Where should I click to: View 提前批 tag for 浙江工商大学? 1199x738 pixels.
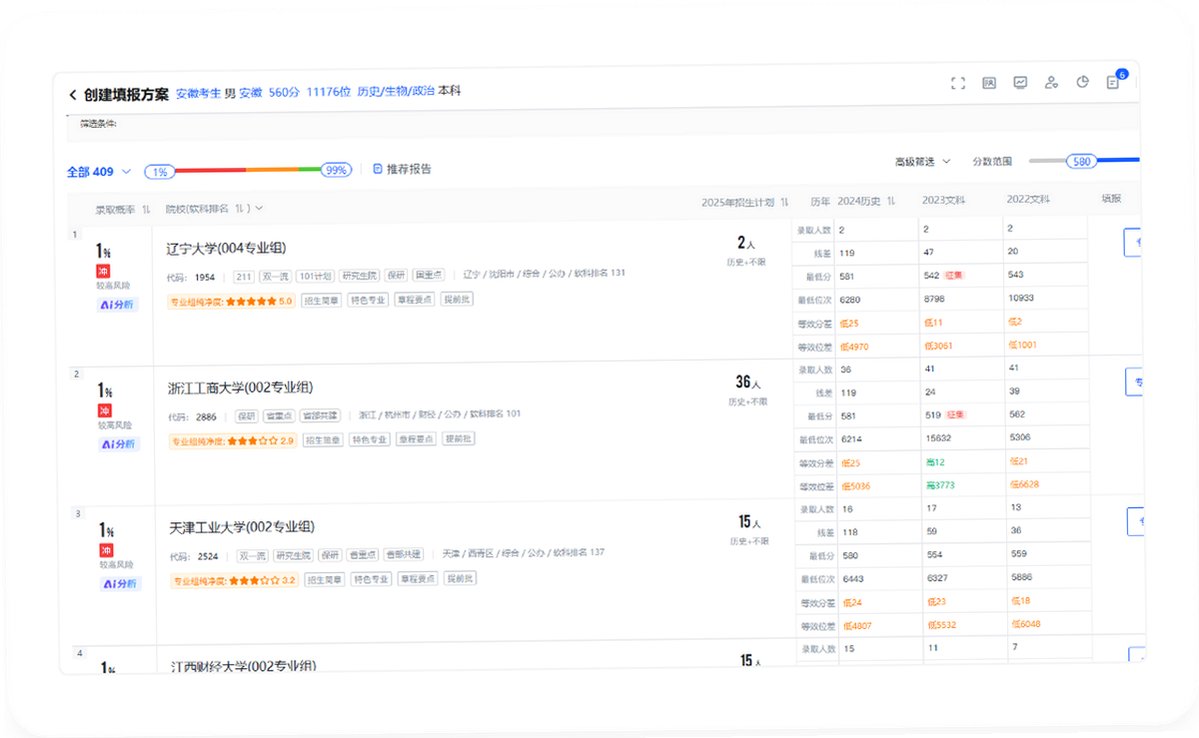point(459,439)
